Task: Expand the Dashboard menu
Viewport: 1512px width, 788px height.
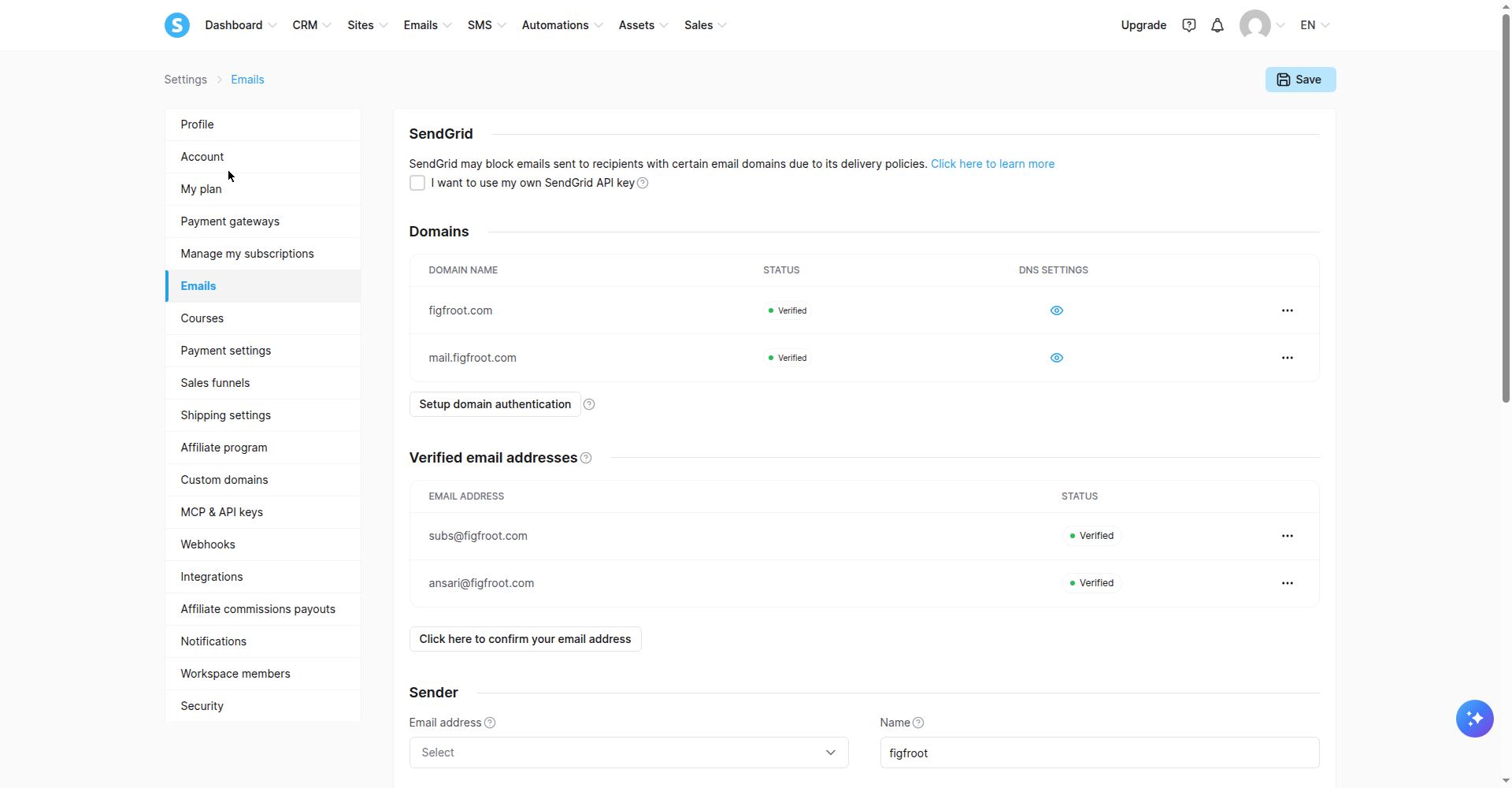Action: tap(241, 25)
